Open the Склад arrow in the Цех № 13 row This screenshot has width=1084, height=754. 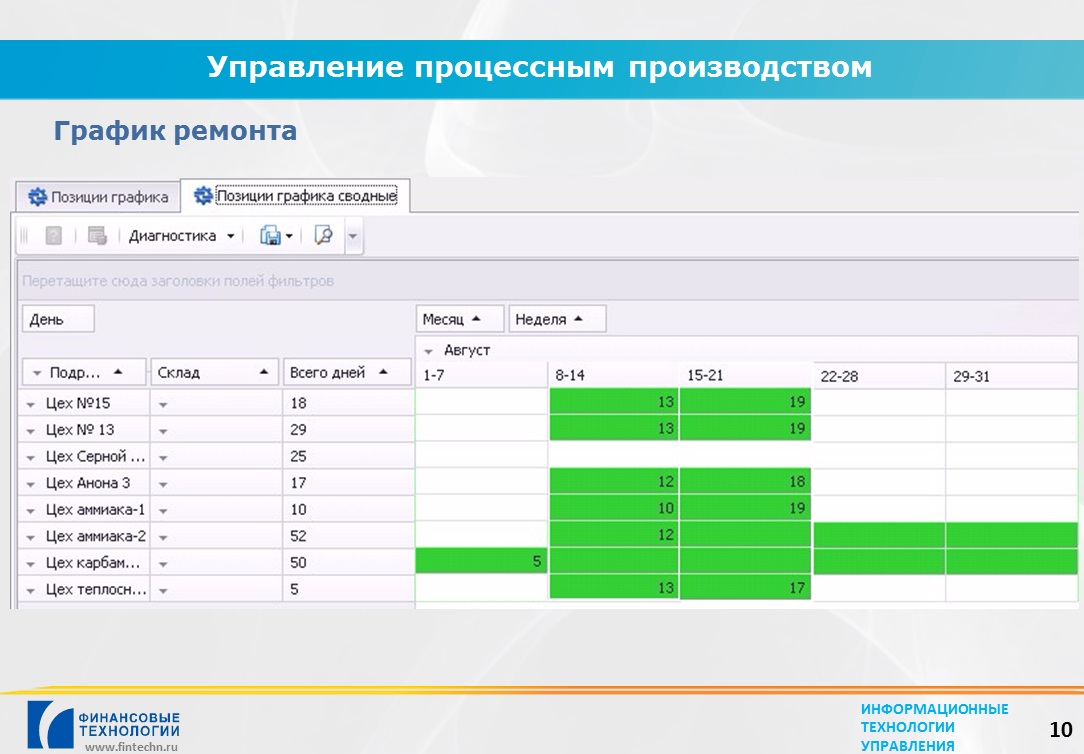coord(163,431)
